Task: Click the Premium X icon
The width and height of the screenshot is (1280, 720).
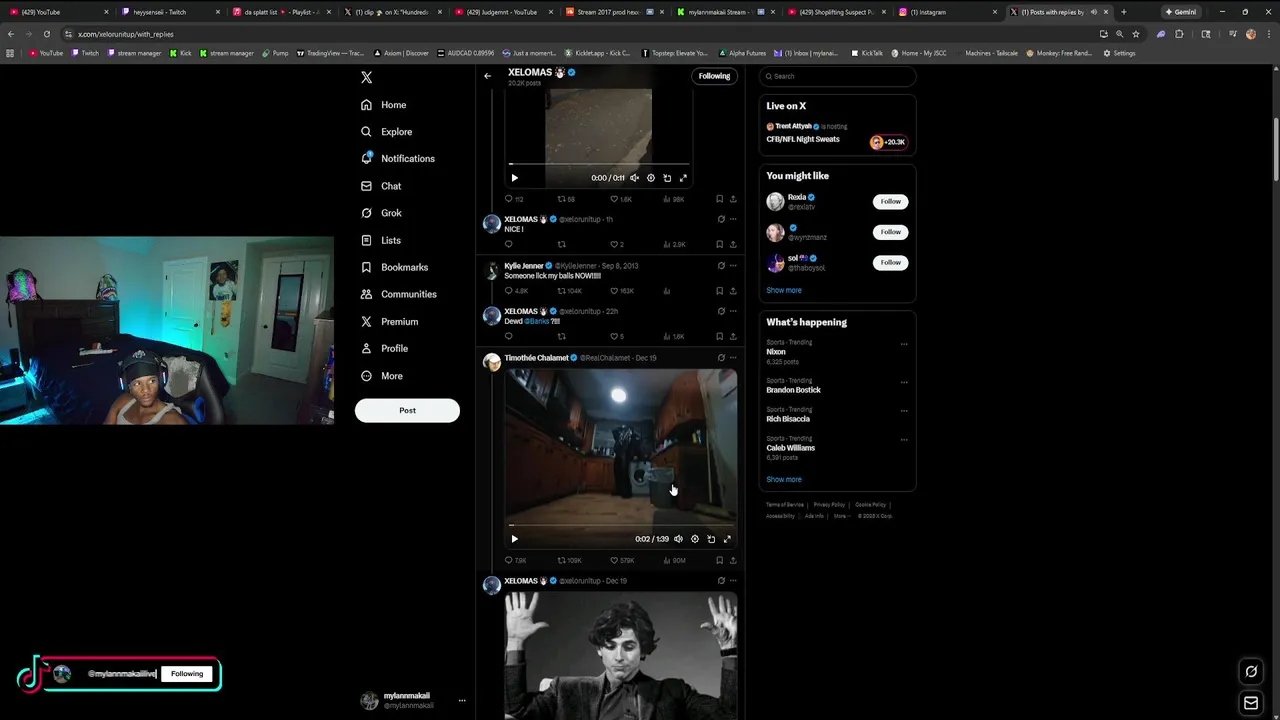Action: [366, 321]
